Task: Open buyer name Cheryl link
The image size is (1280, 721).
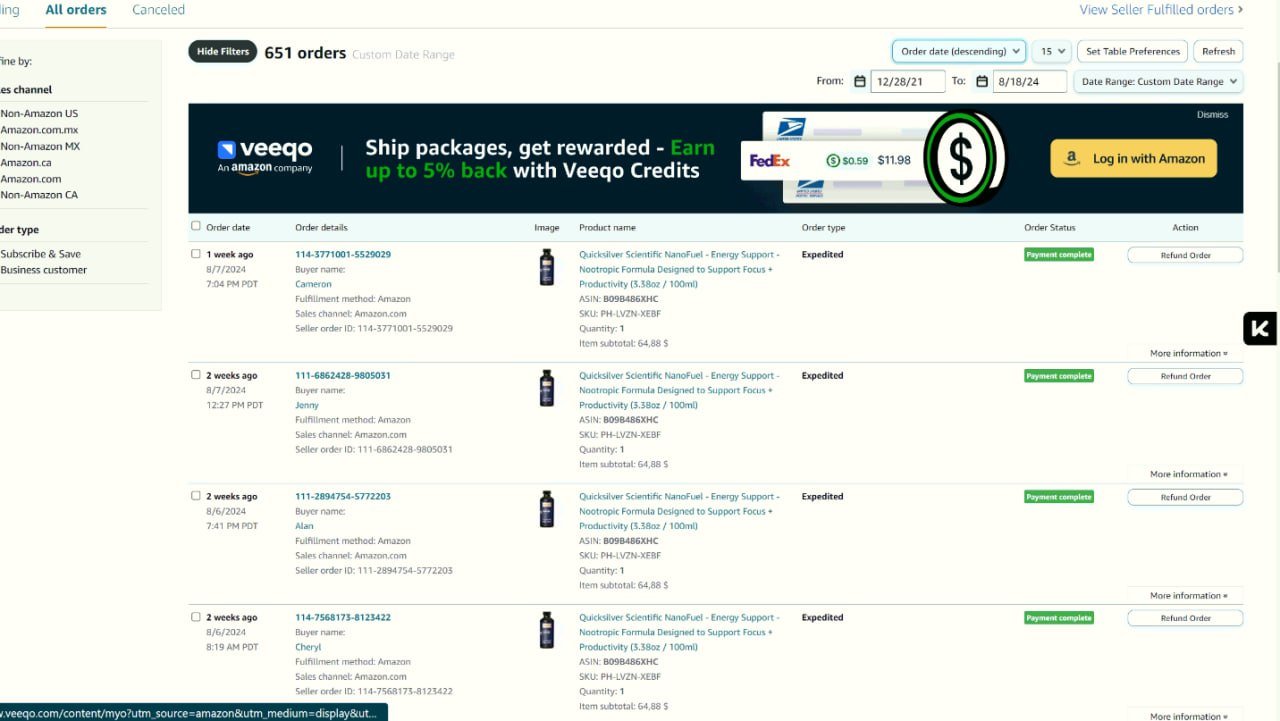Action: (308, 647)
